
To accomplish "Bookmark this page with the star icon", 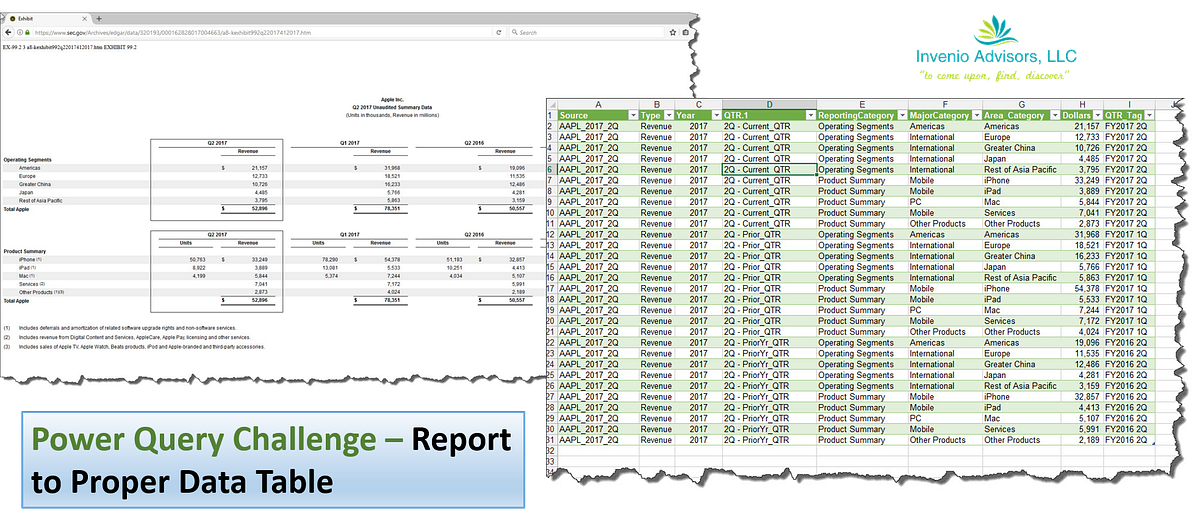I will 672,33.
